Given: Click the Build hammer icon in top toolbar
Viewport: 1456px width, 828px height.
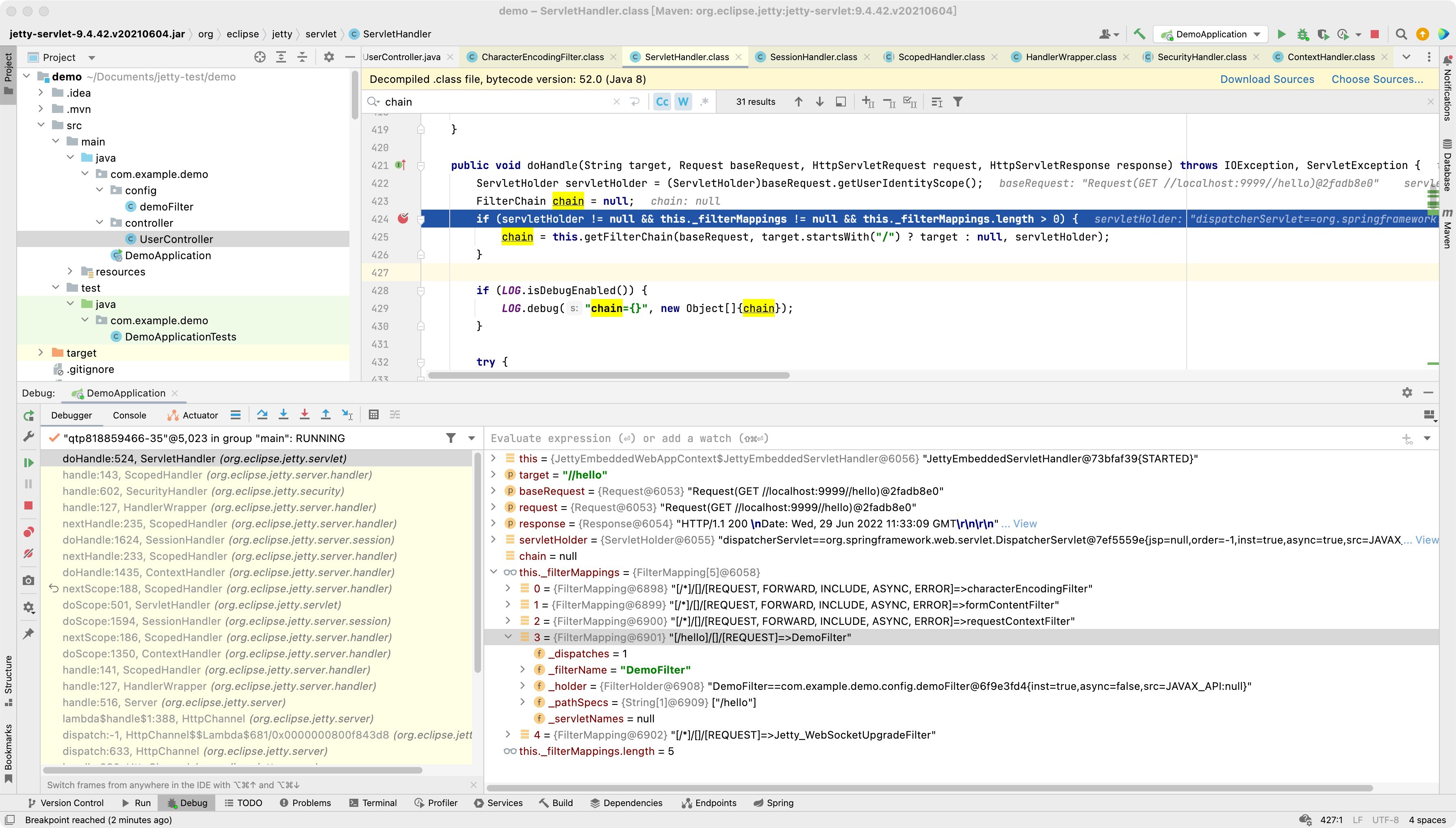Looking at the screenshot, I should pyautogui.click(x=1139, y=34).
